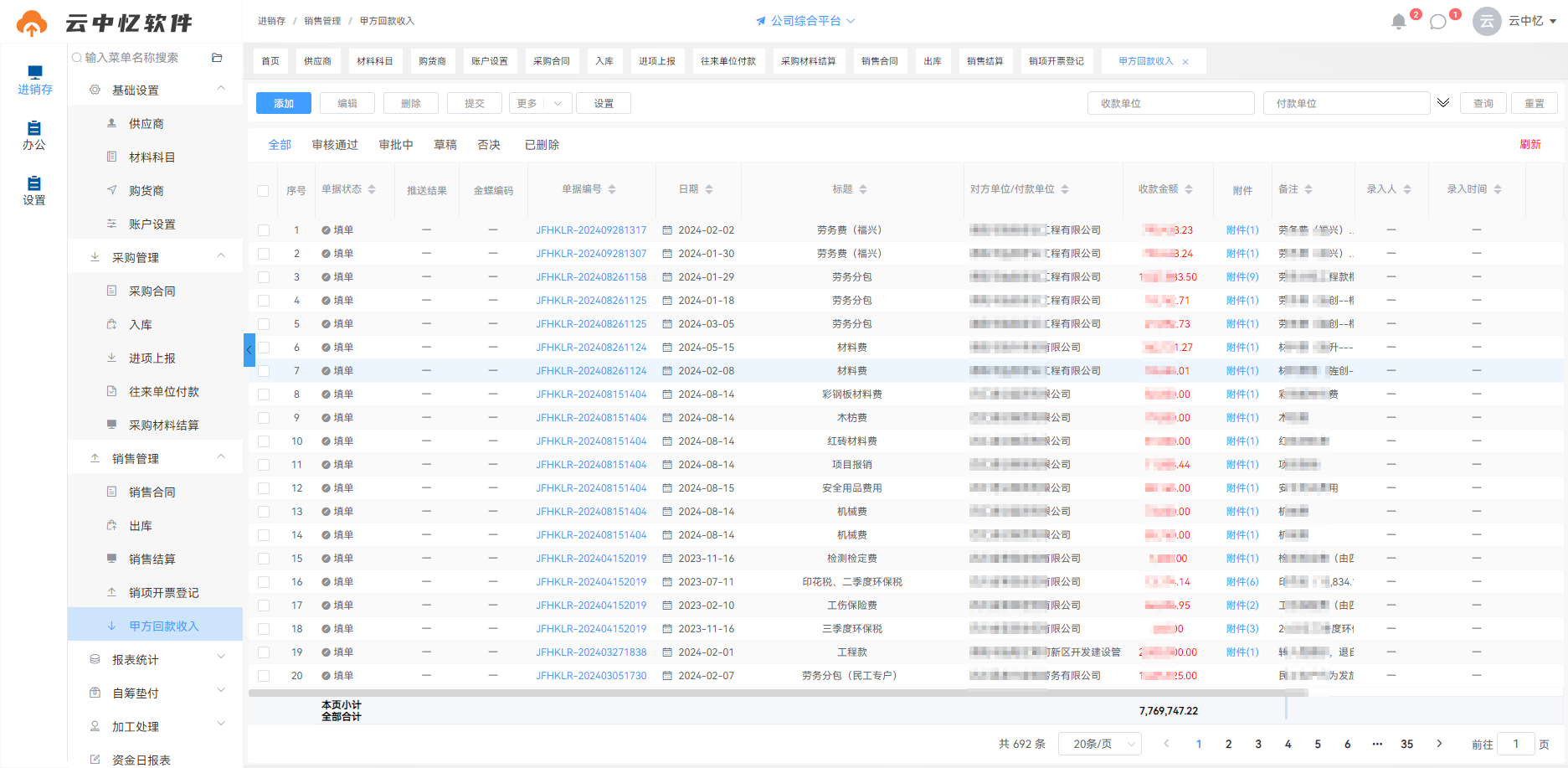Tick the select-all header checkbox
The height and width of the screenshot is (768, 1568).
click(x=263, y=191)
